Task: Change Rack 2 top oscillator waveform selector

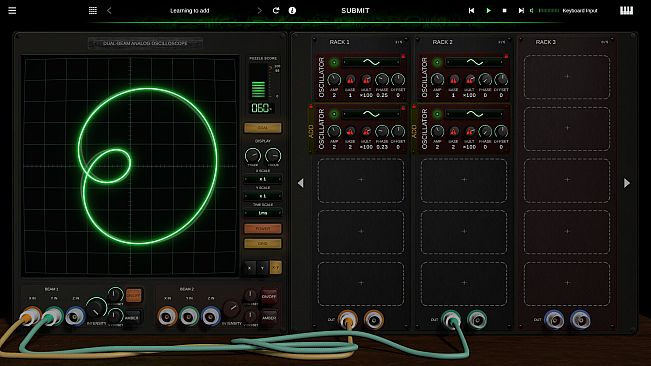Action: [x=474, y=62]
